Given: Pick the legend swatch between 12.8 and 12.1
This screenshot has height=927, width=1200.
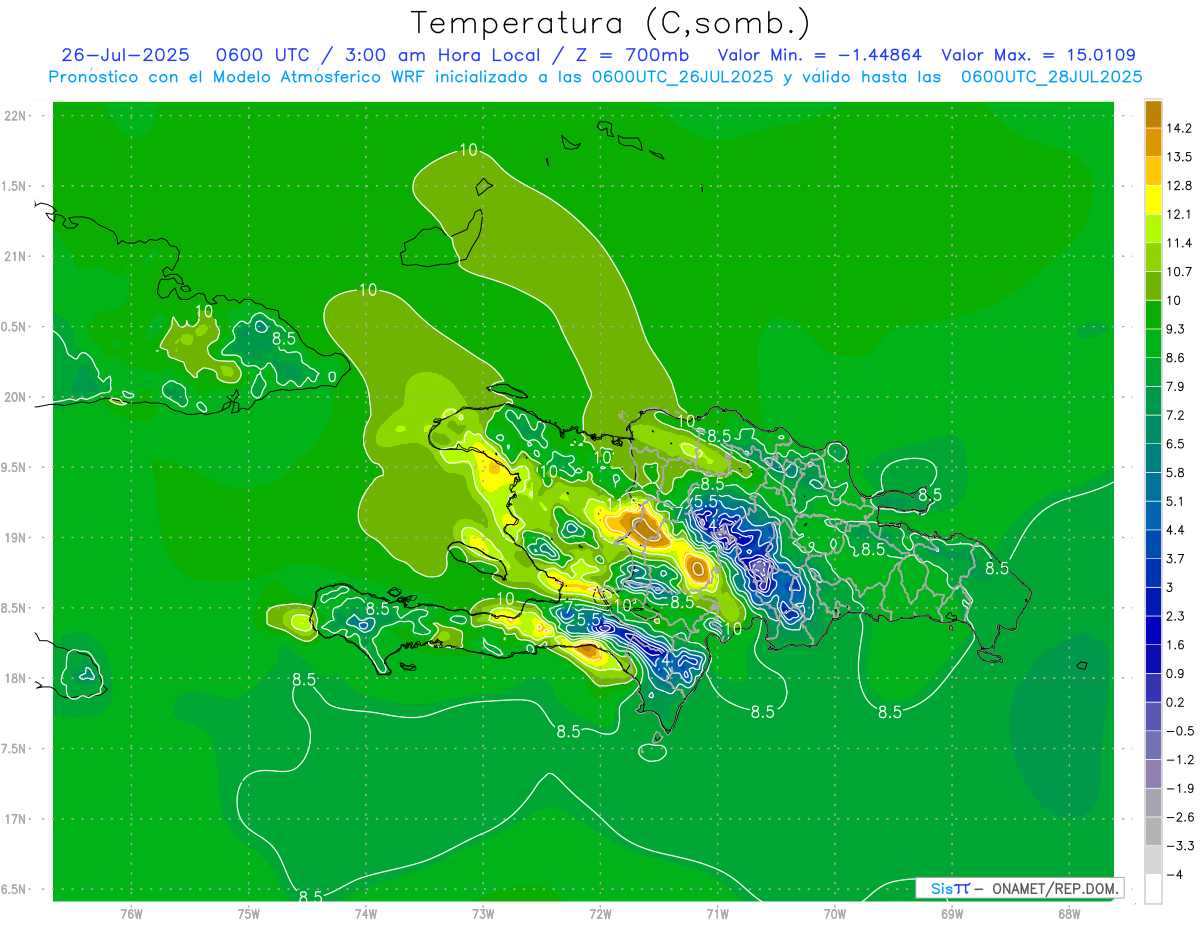Looking at the screenshot, I should point(1153,199).
